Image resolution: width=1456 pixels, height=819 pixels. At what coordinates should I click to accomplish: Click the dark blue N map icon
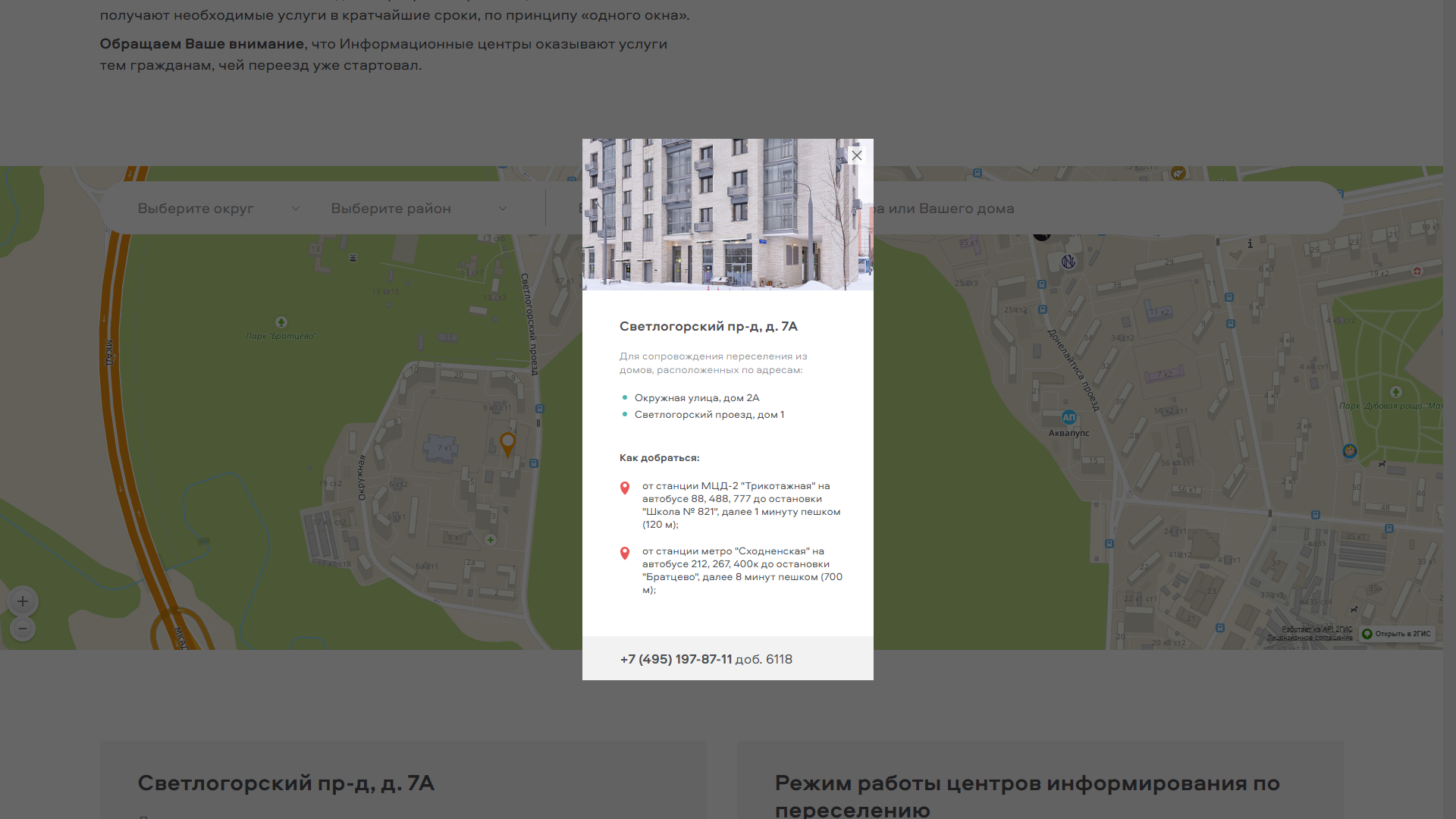click(1068, 262)
